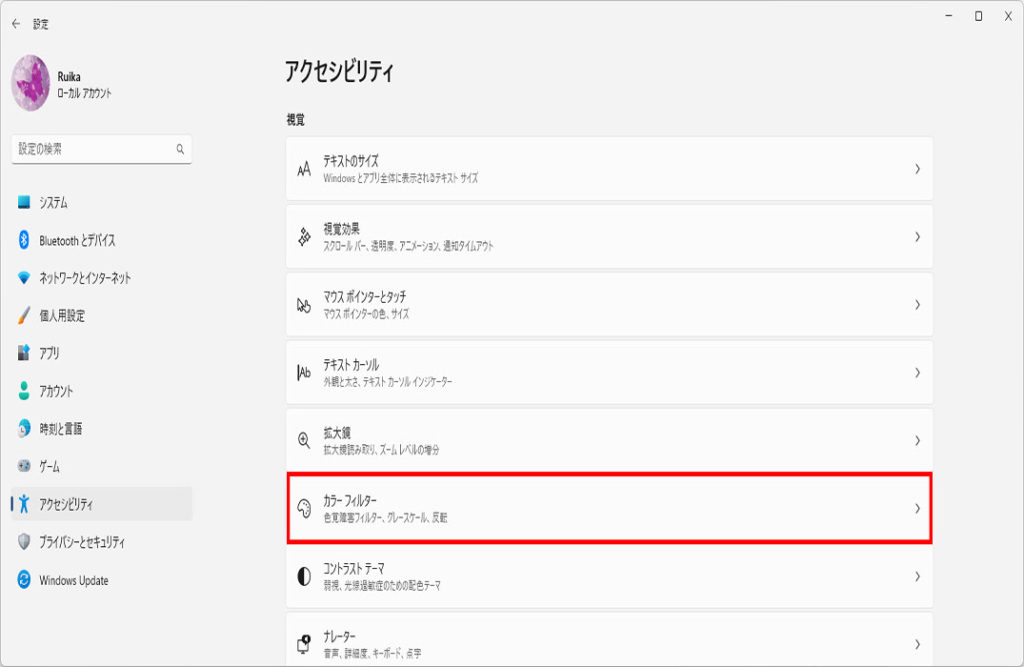This screenshot has width=1024, height=667.
Task: Click the カラー フィルター palette icon
Action: (305, 508)
